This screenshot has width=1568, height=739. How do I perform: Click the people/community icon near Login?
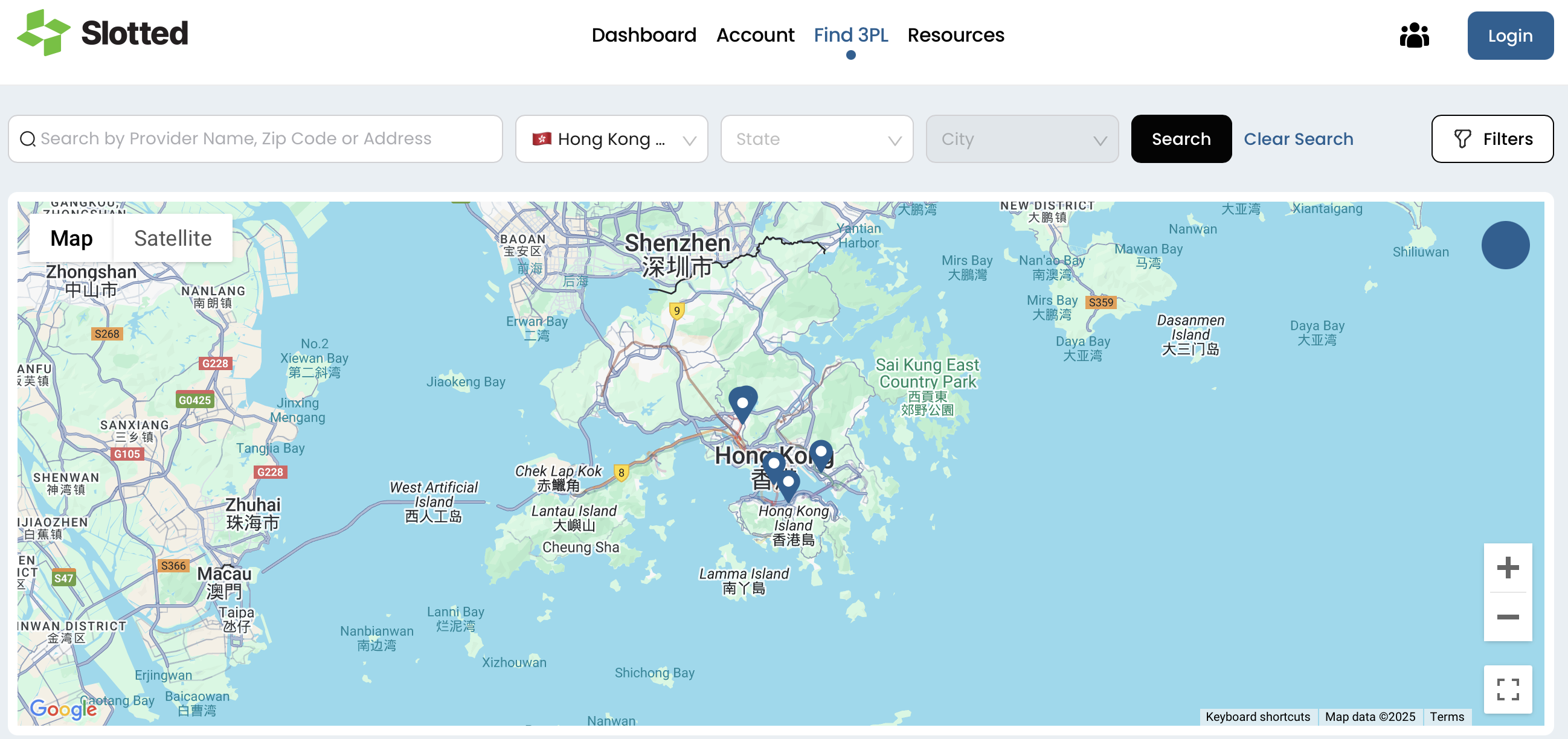[x=1414, y=35]
